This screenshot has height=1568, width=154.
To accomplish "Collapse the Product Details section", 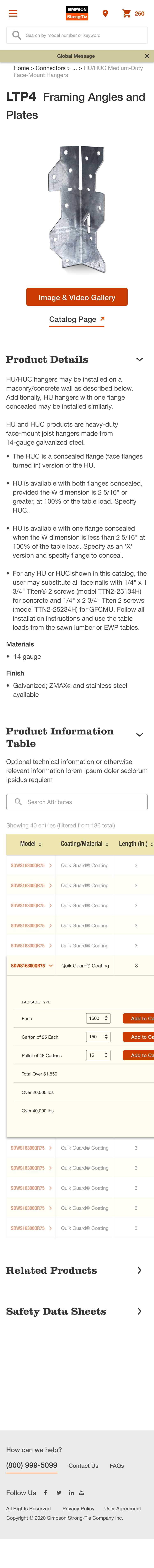I will pyautogui.click(x=139, y=360).
